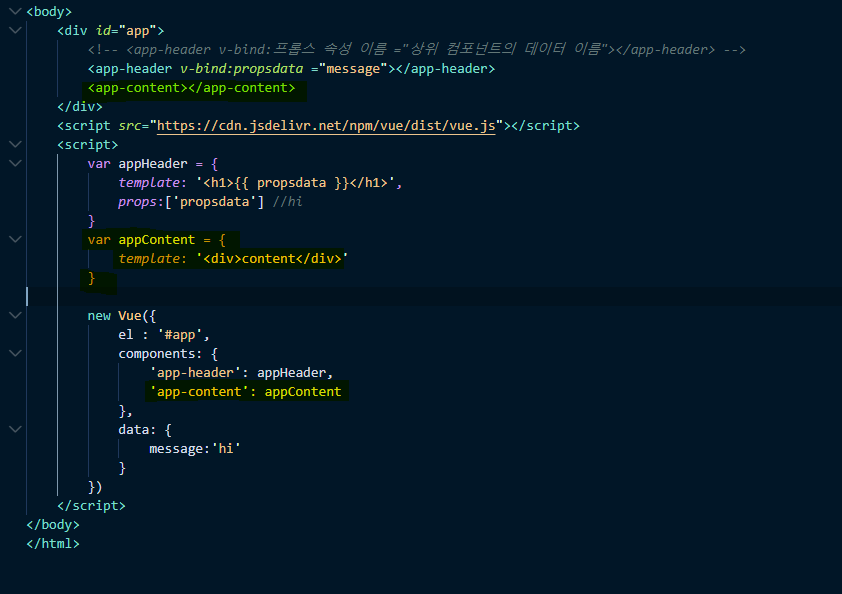The image size is (842, 594).
Task: Fold the components: { section chevron
Action: click(15, 353)
